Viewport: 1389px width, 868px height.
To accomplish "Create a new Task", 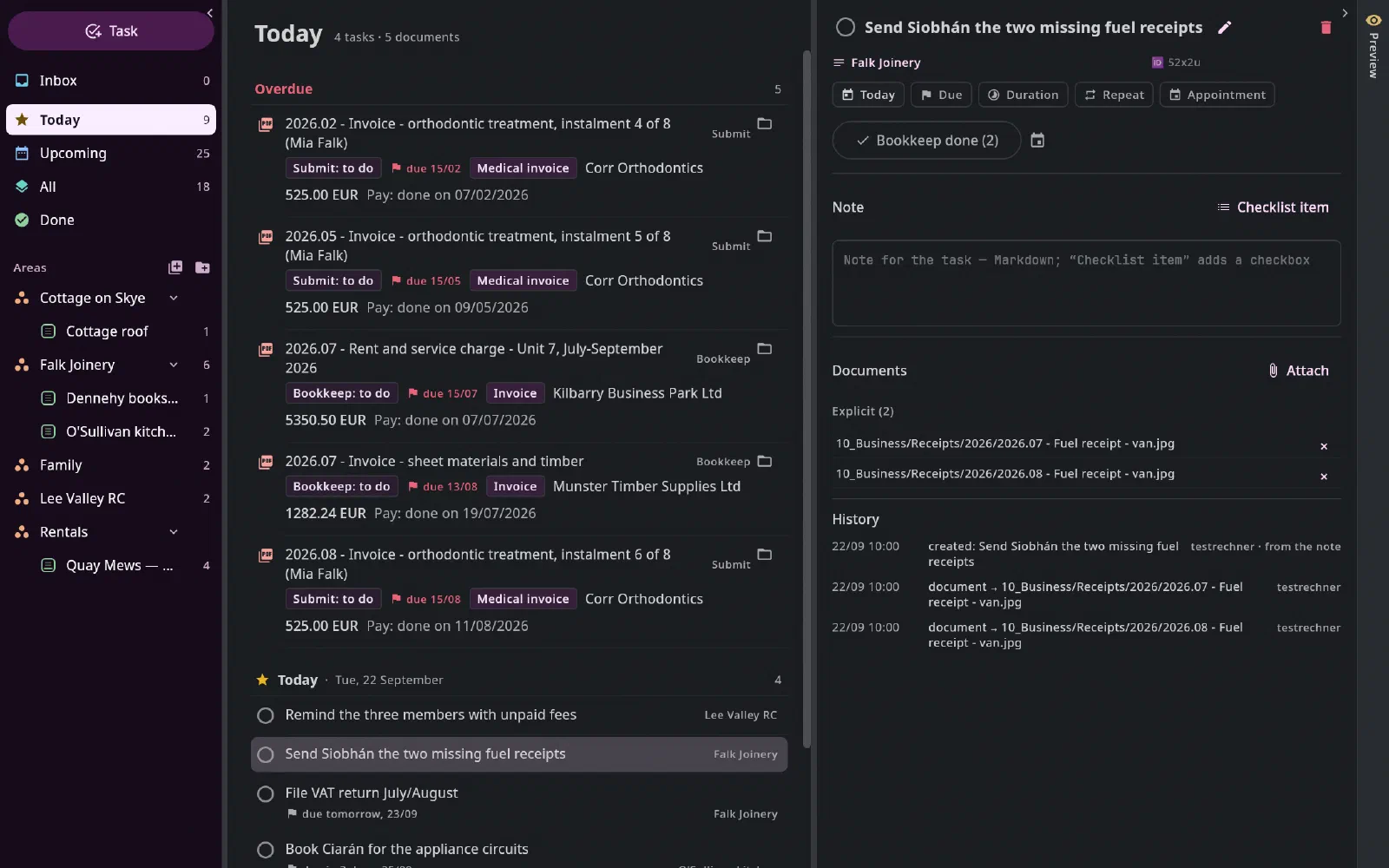I will tap(111, 31).
